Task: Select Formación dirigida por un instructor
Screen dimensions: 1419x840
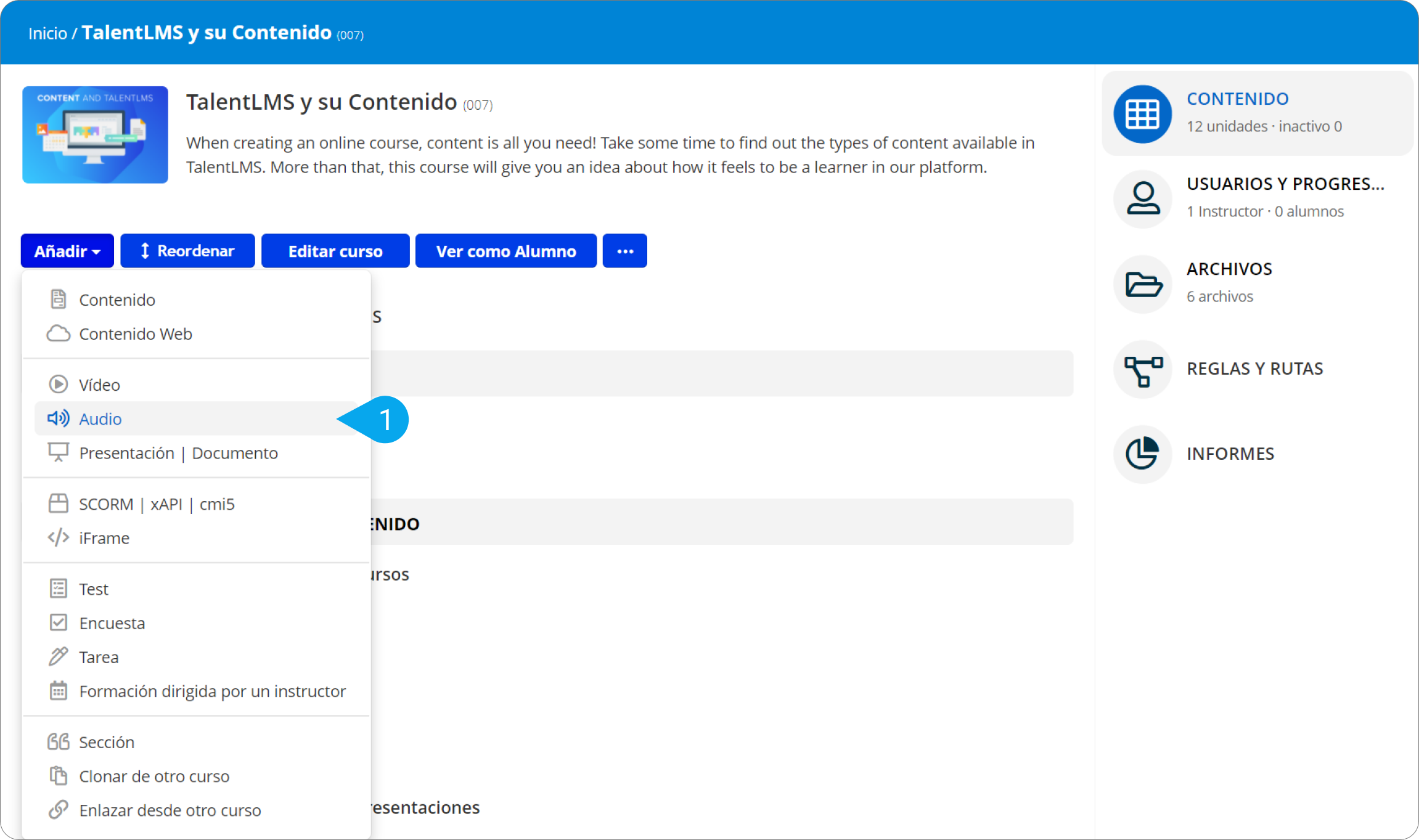Action: tap(196, 691)
